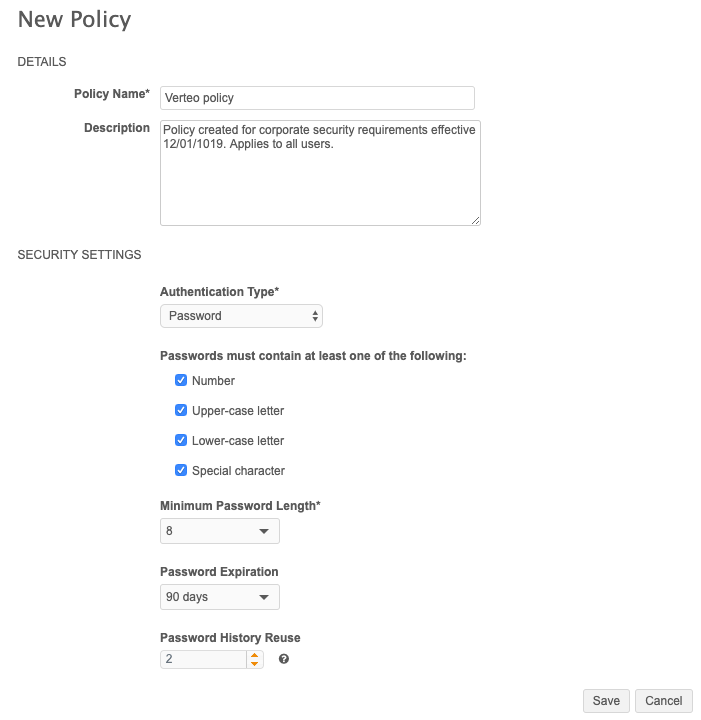Open the Password History Reuse help icon

pyautogui.click(x=284, y=659)
